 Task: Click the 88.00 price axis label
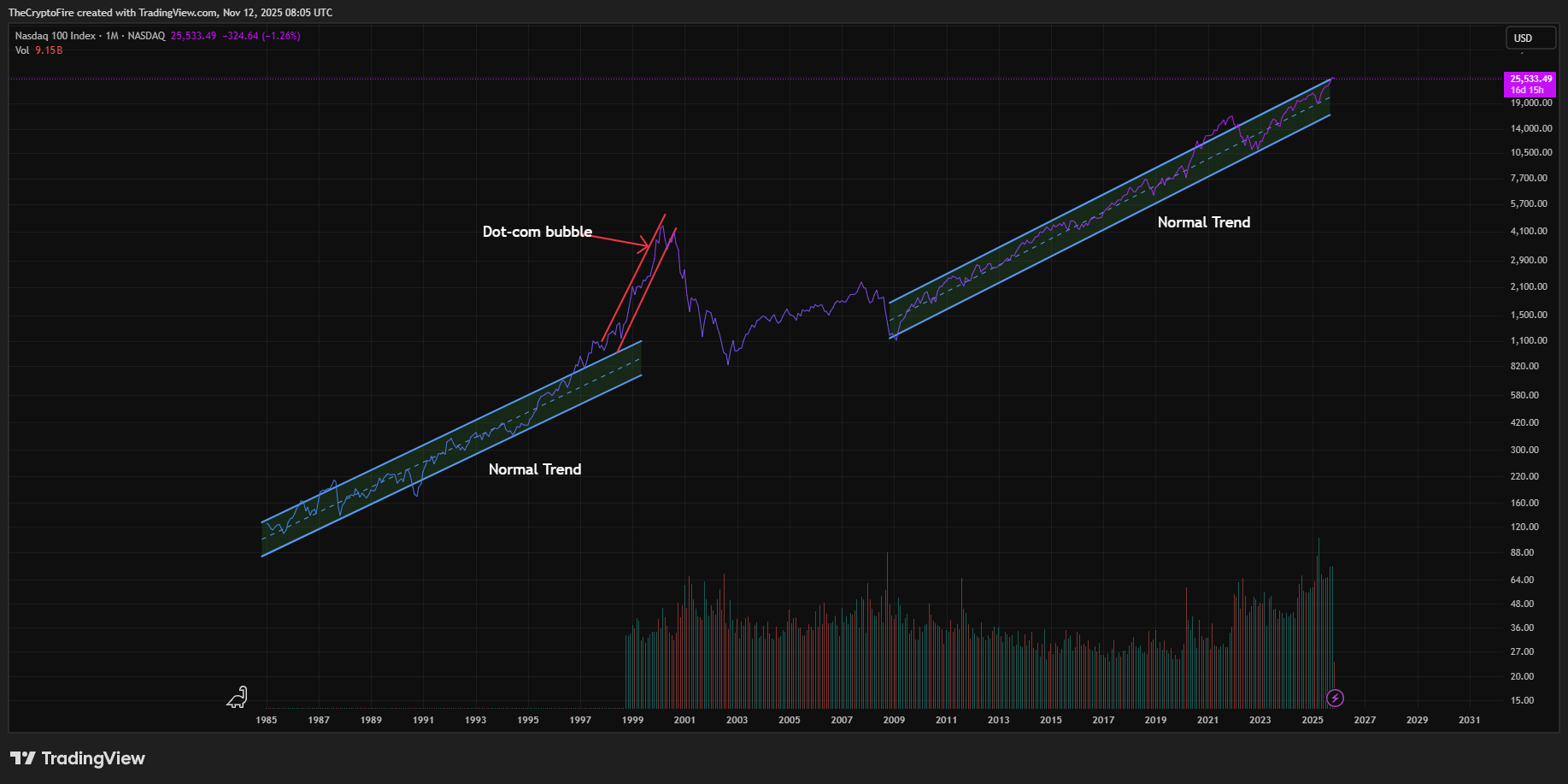click(x=1522, y=553)
